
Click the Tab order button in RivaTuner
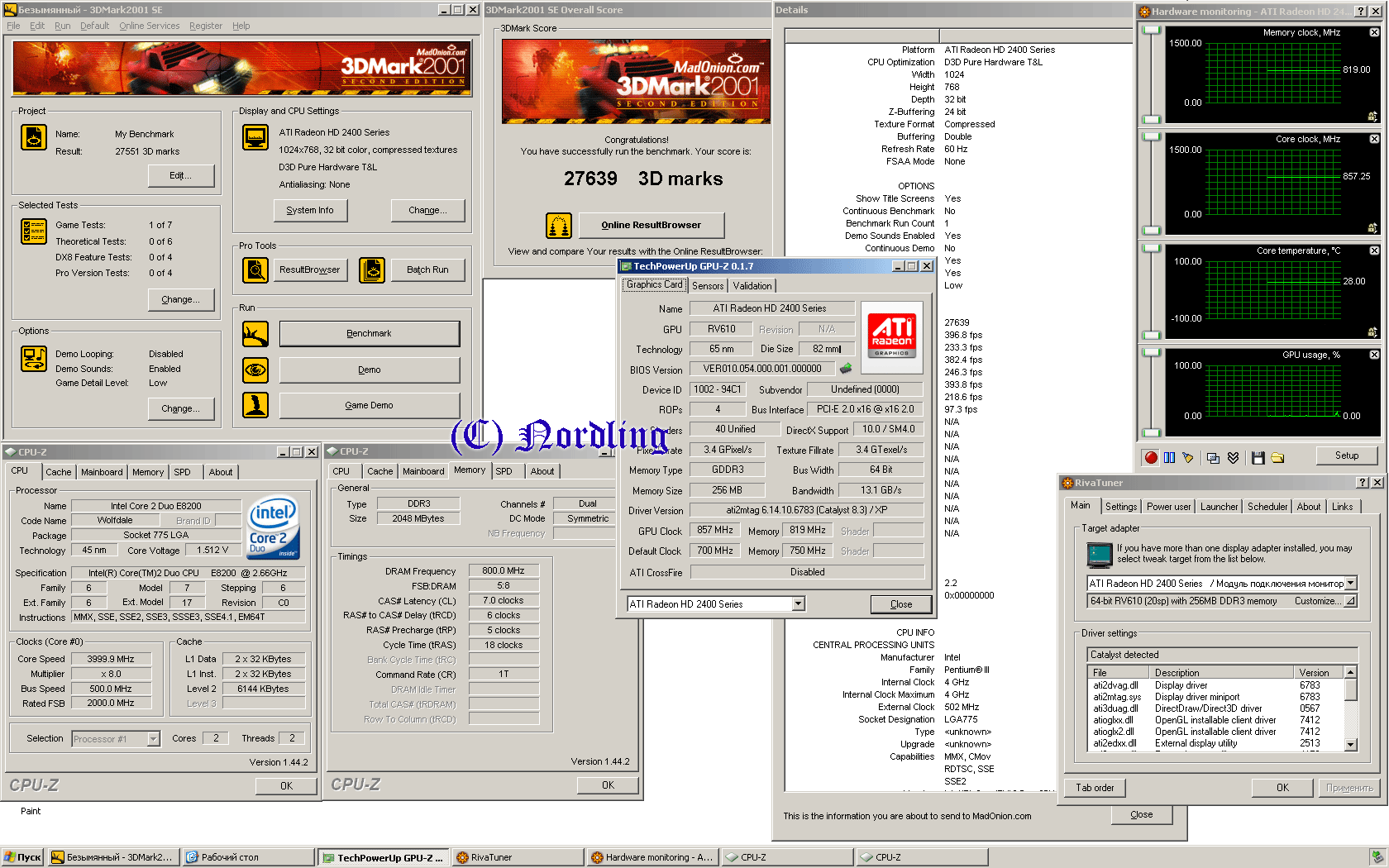pyautogui.click(x=1095, y=788)
